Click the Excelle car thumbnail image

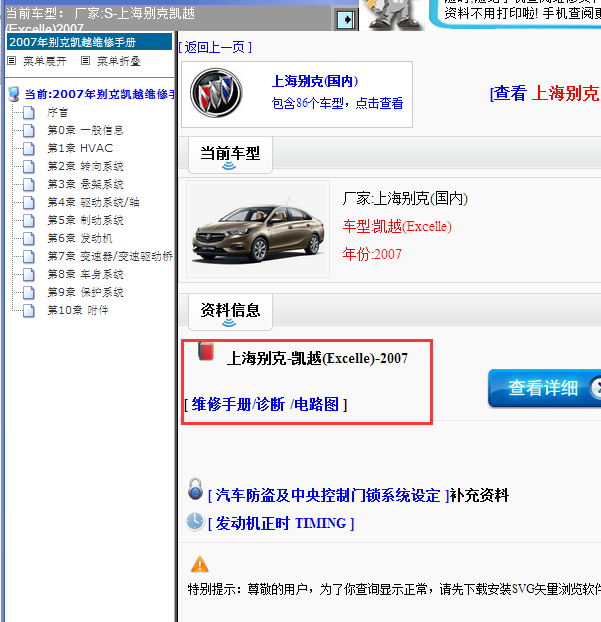tap(258, 229)
